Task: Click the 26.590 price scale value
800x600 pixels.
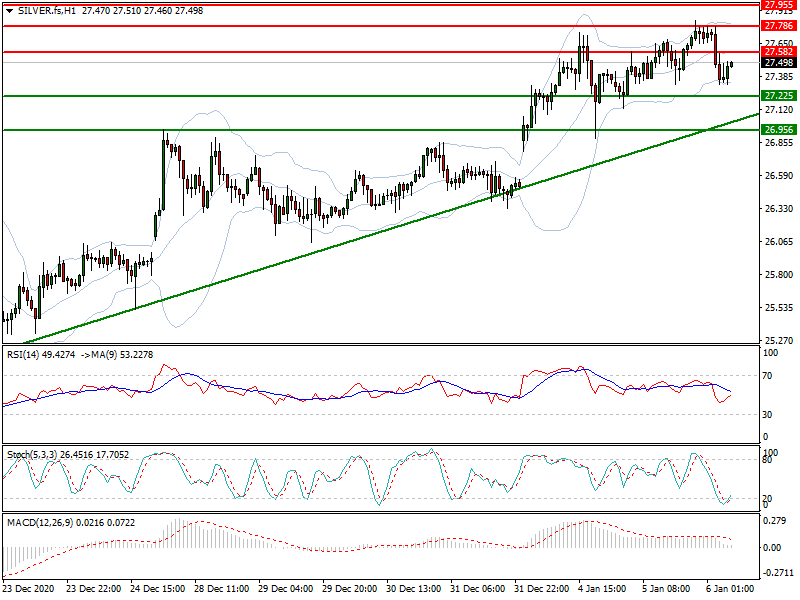Action: [x=779, y=176]
